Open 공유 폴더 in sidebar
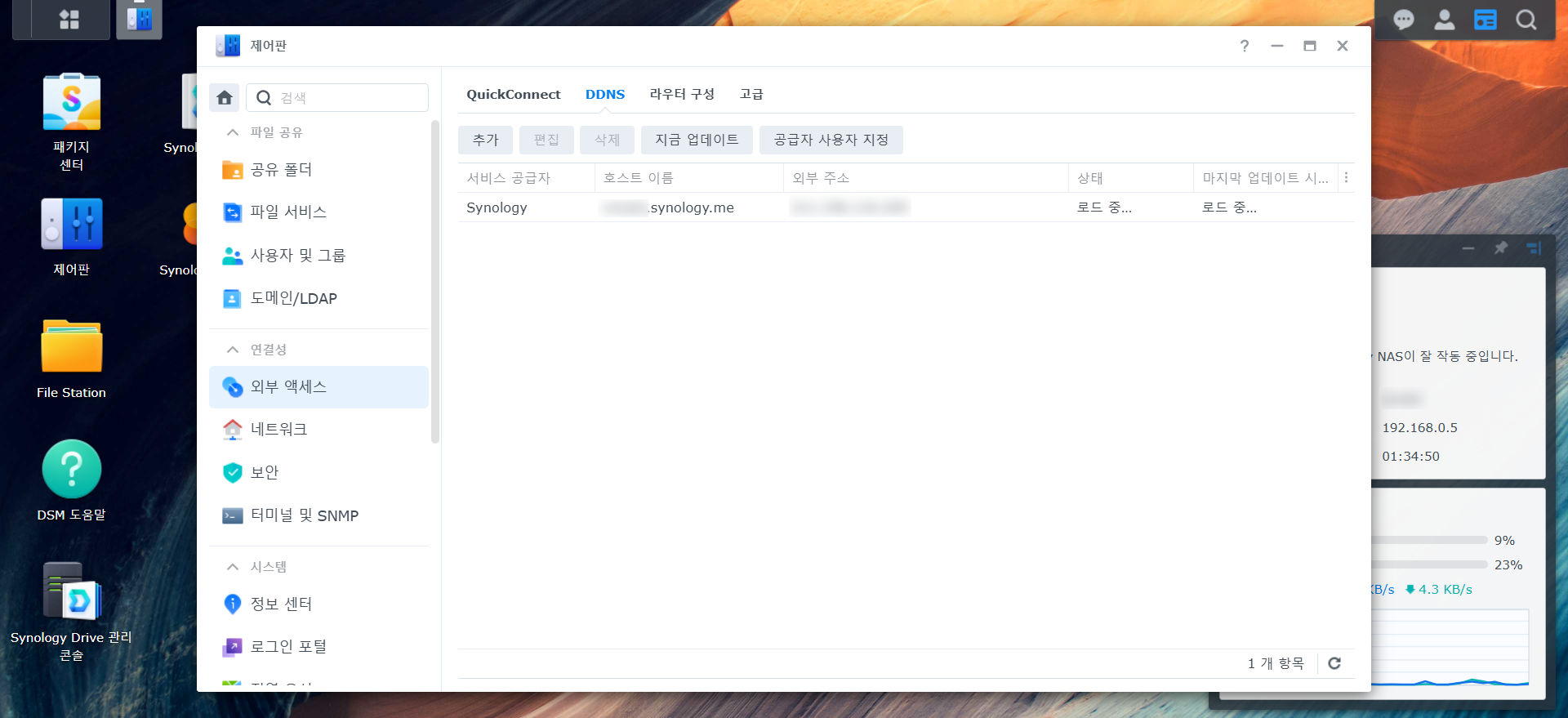 coord(318,170)
